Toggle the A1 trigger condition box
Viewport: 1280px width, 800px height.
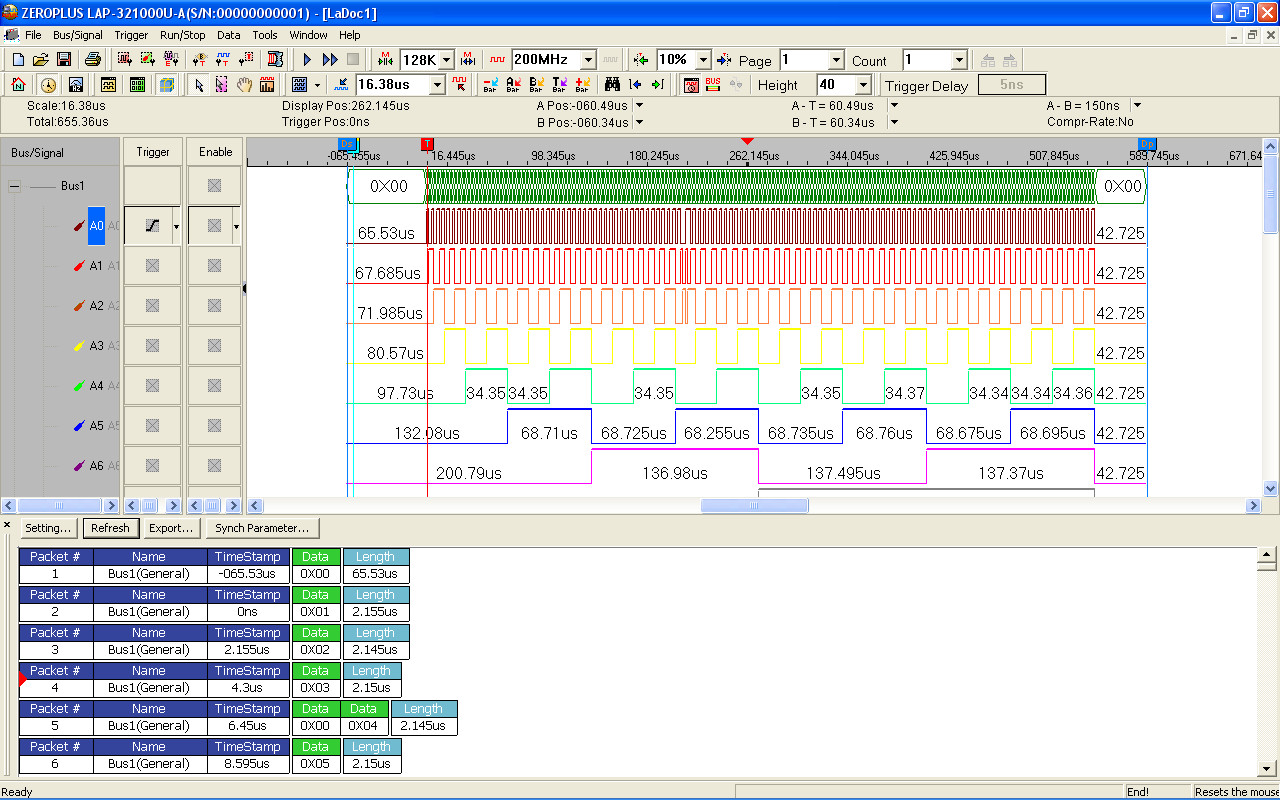(152, 266)
